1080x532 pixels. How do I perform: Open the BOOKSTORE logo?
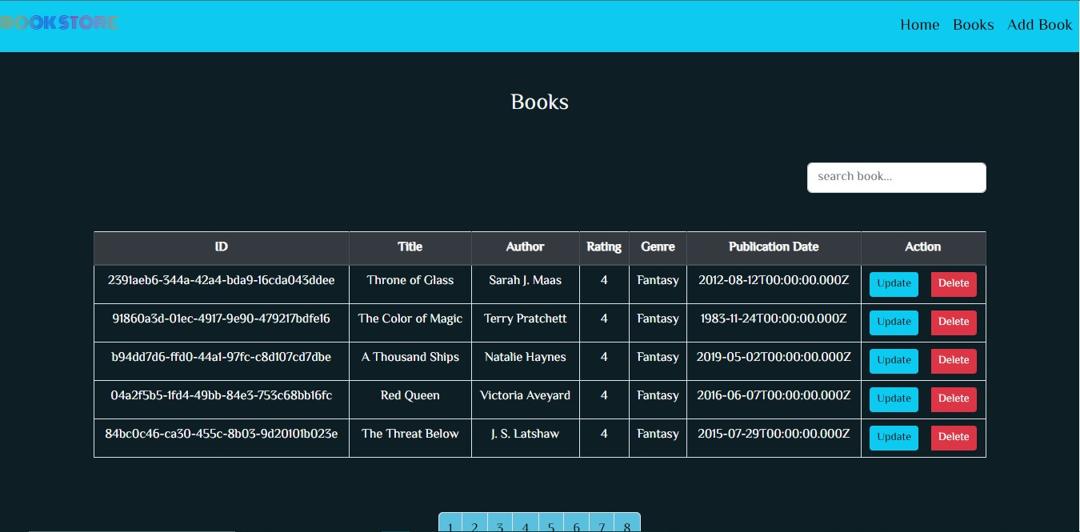pyautogui.click(x=59, y=23)
